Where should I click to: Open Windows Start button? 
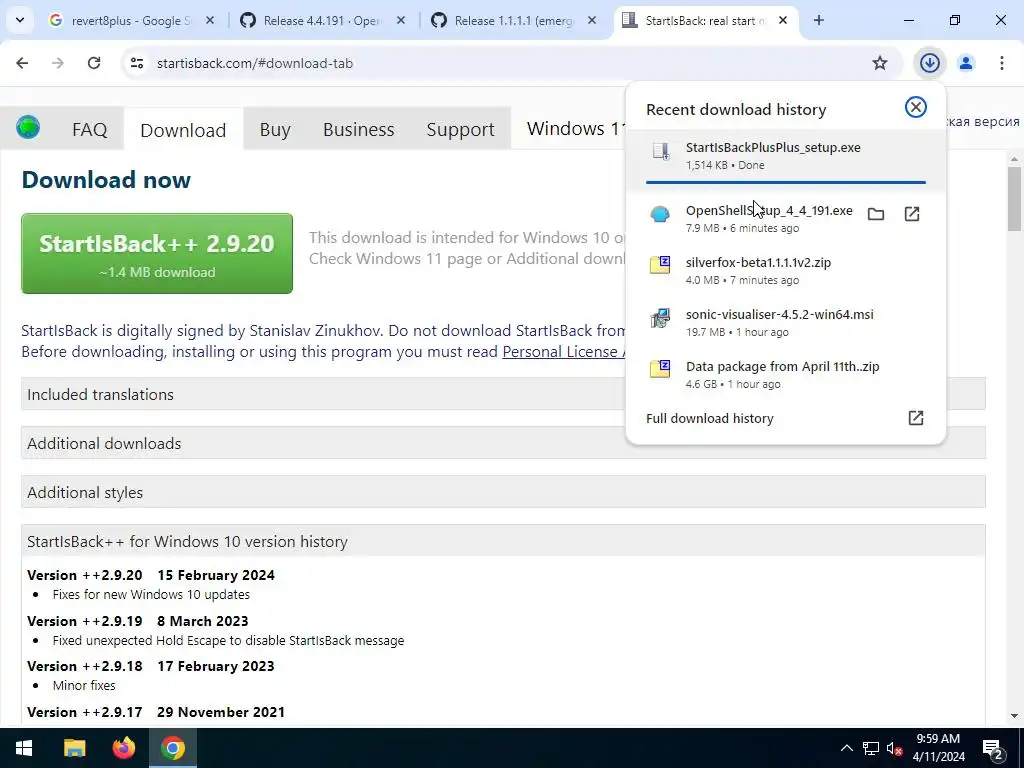pyautogui.click(x=24, y=748)
